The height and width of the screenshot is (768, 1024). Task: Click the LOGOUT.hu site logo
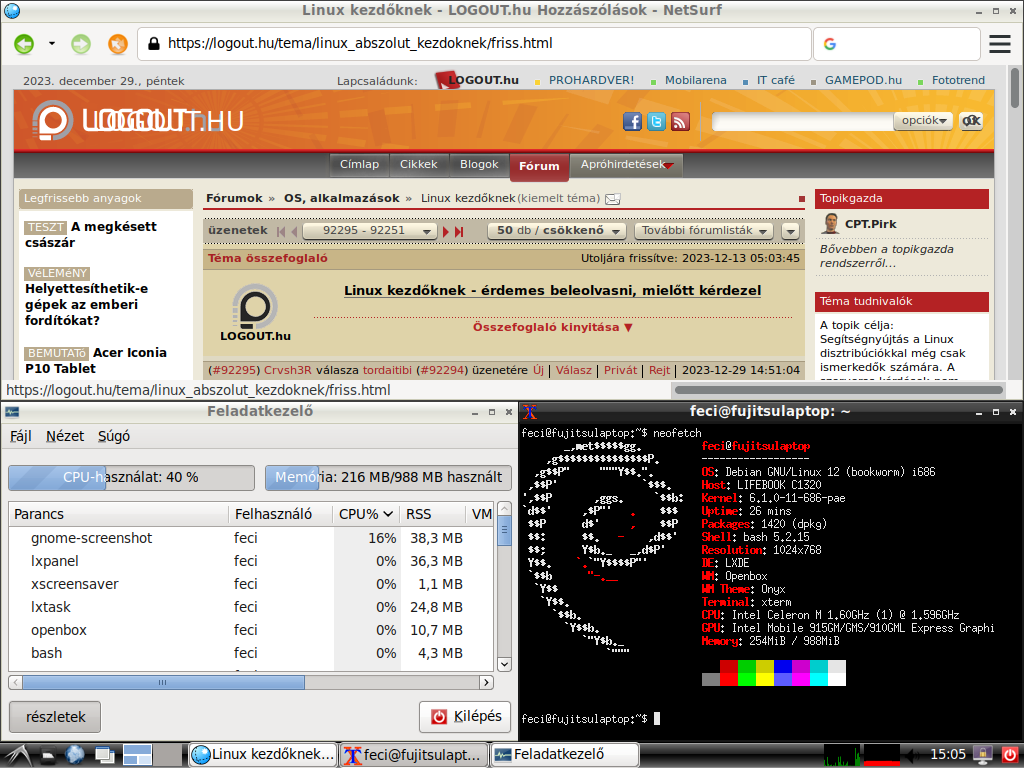[x=138, y=121]
